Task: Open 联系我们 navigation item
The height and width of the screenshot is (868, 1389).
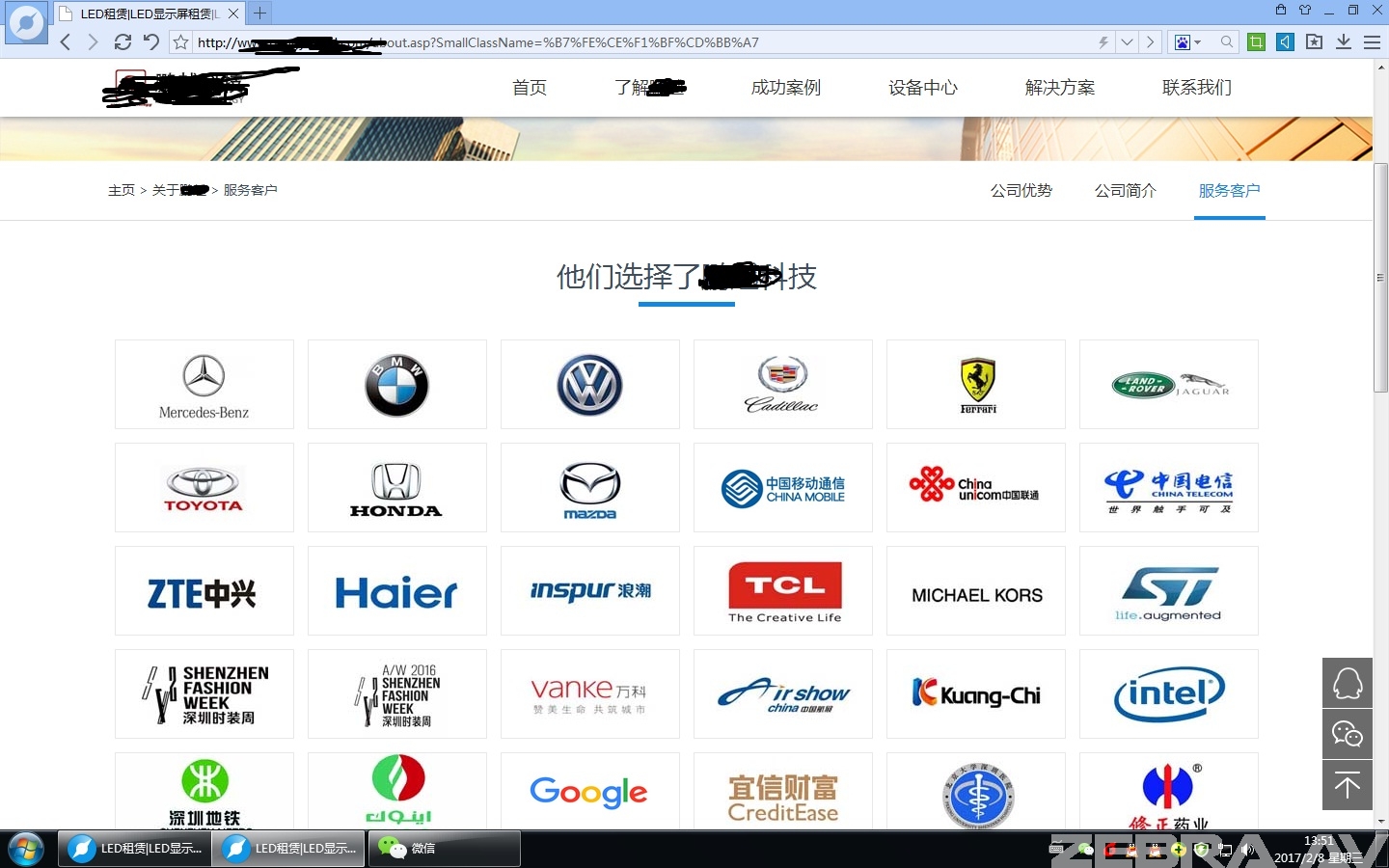Action: coord(1197,88)
